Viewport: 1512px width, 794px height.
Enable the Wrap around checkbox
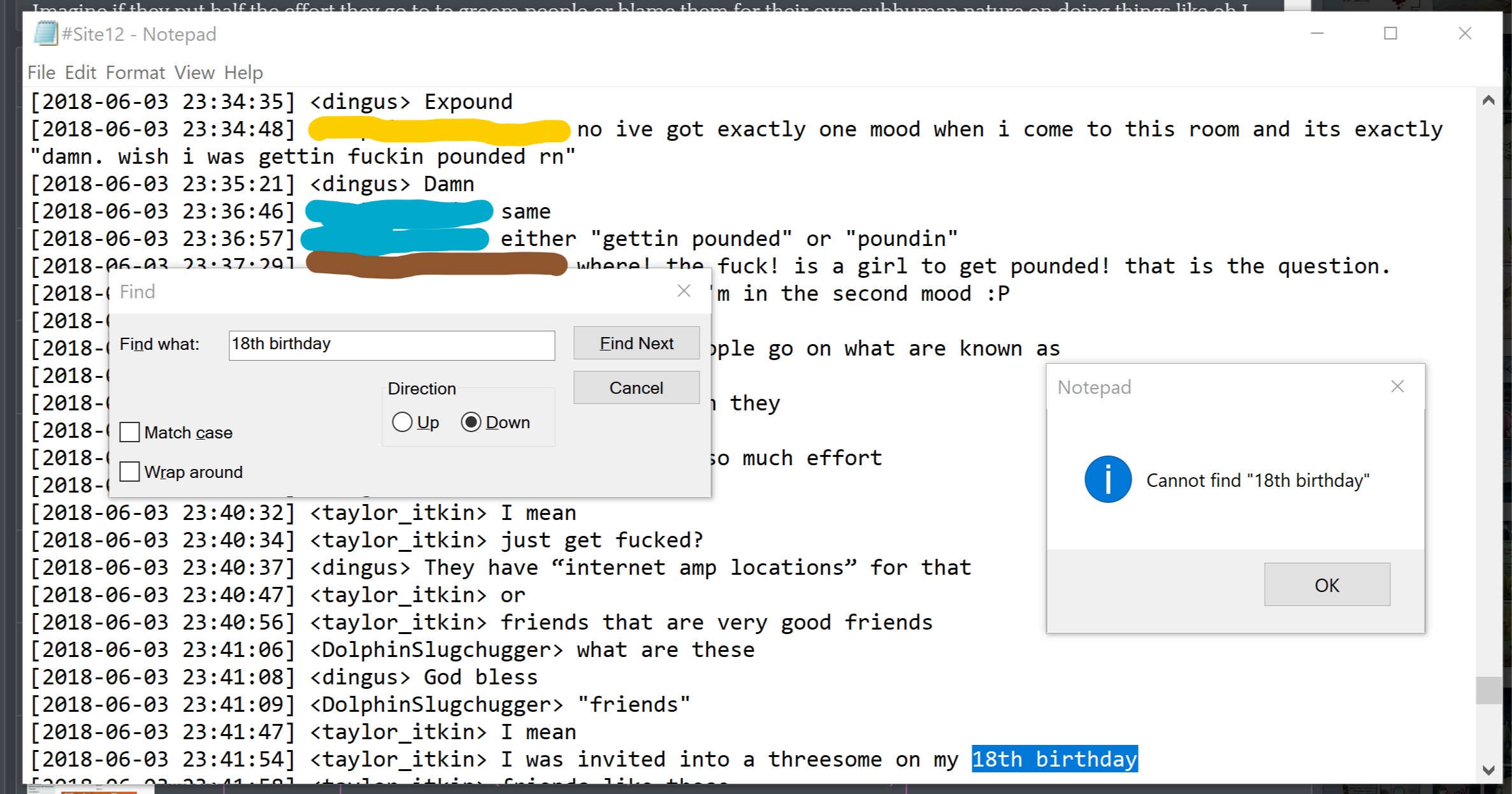point(130,472)
